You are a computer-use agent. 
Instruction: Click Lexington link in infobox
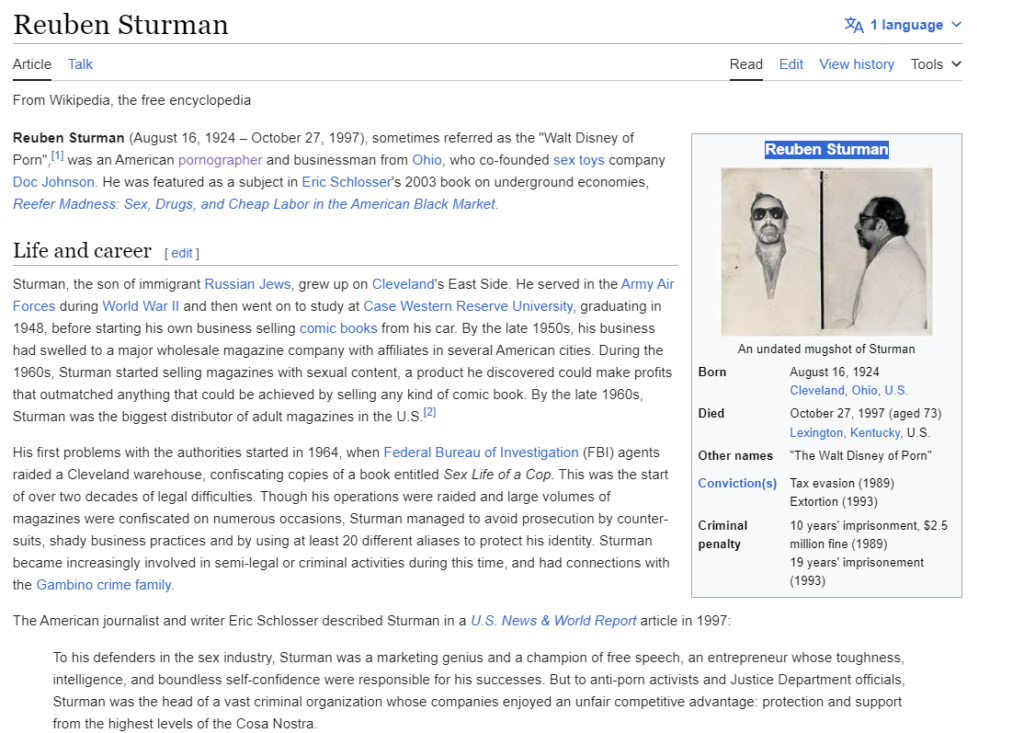tap(816, 433)
